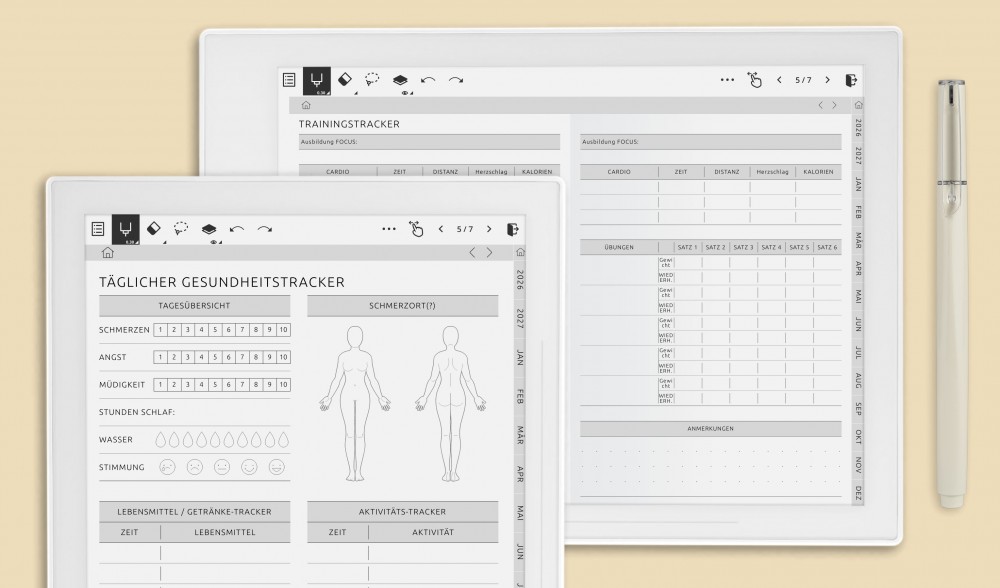Screen dimensions: 1000x588
Task: Select the first water drop in Wasser row
Action: 160,438
